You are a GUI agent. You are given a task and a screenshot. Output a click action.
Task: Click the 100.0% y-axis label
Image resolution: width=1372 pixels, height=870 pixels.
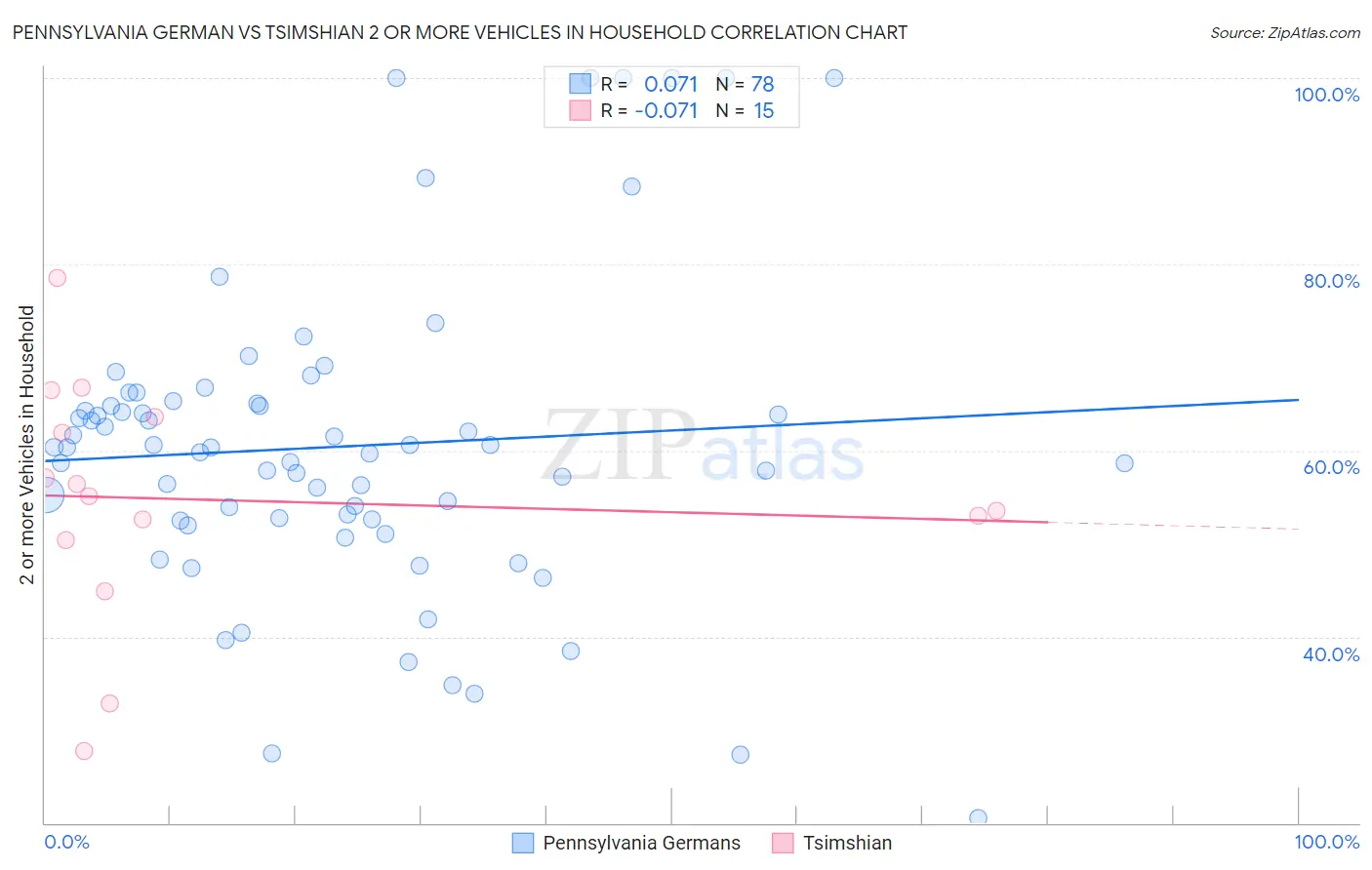click(x=1326, y=95)
